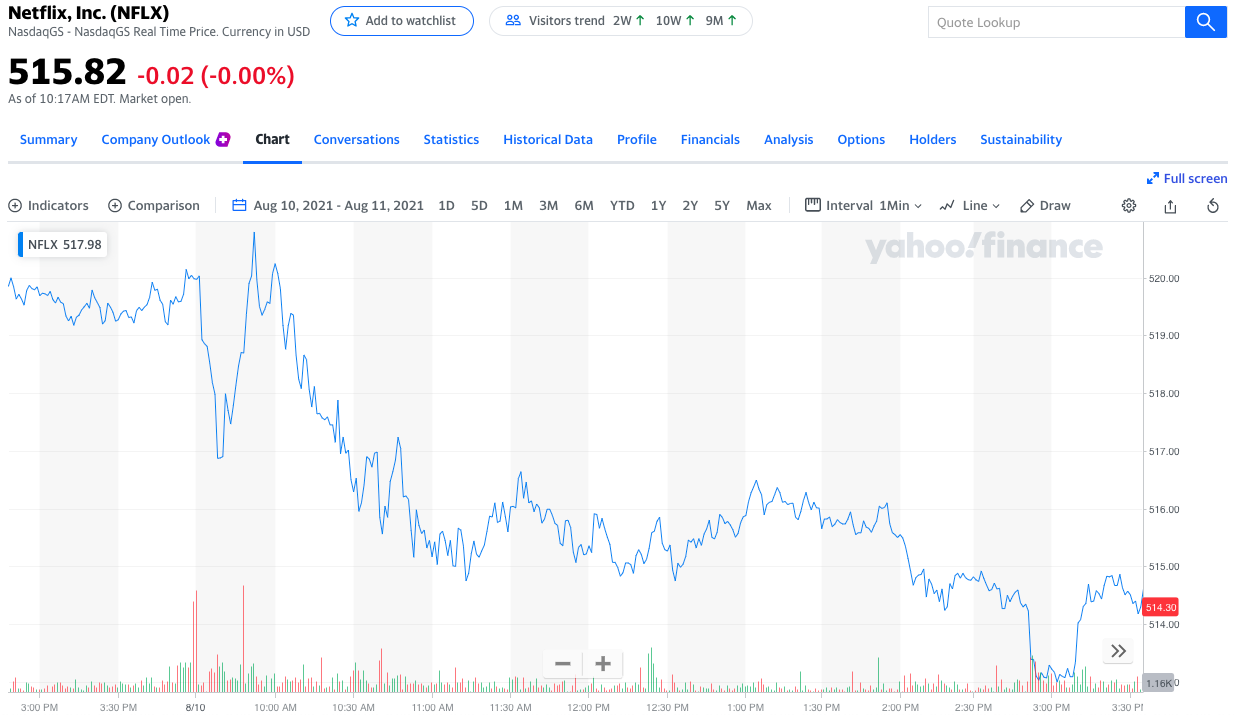The width and height of the screenshot is (1235, 715).
Task: Click the share chart icon
Action: [x=1170, y=205]
